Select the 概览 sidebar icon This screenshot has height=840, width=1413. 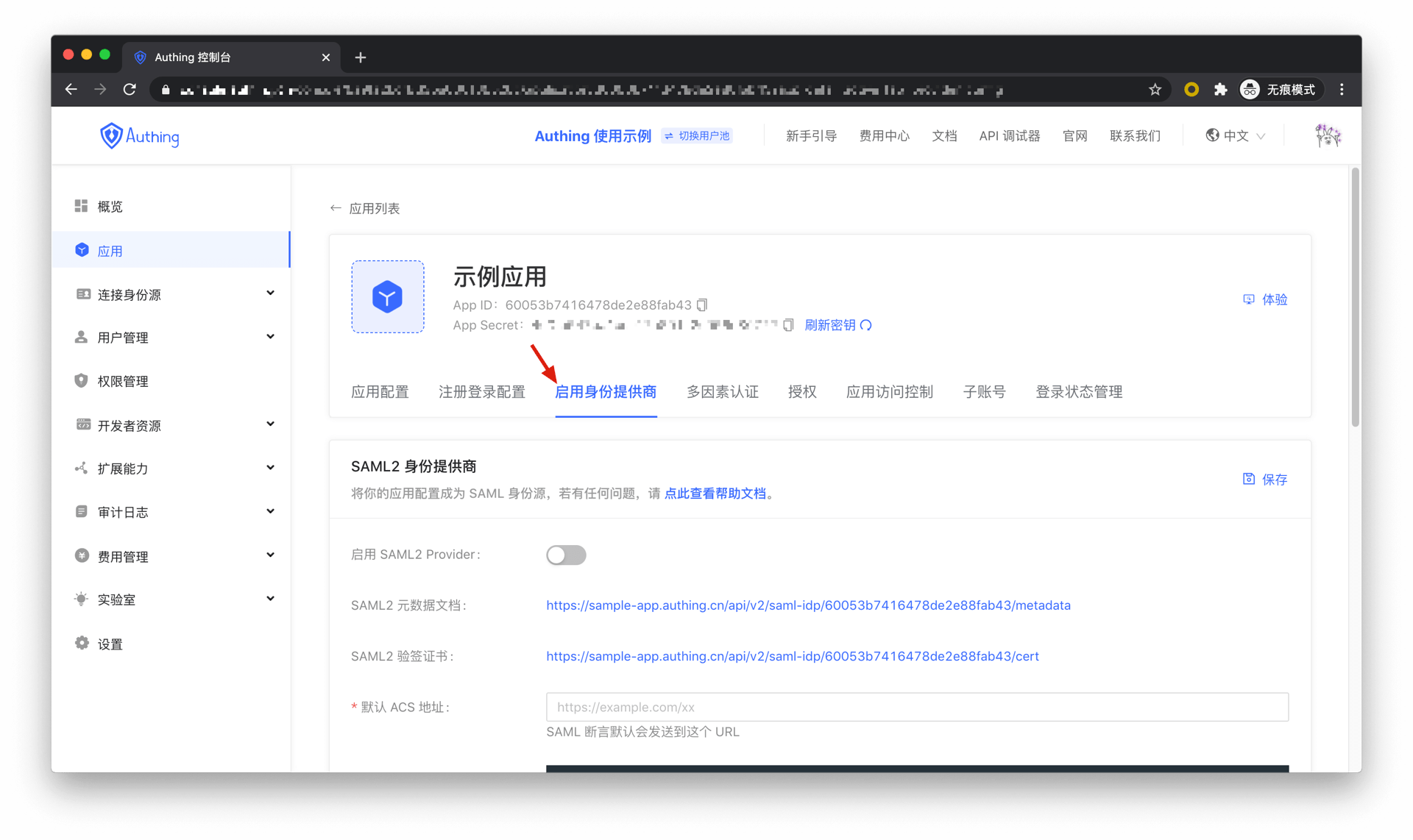click(82, 206)
